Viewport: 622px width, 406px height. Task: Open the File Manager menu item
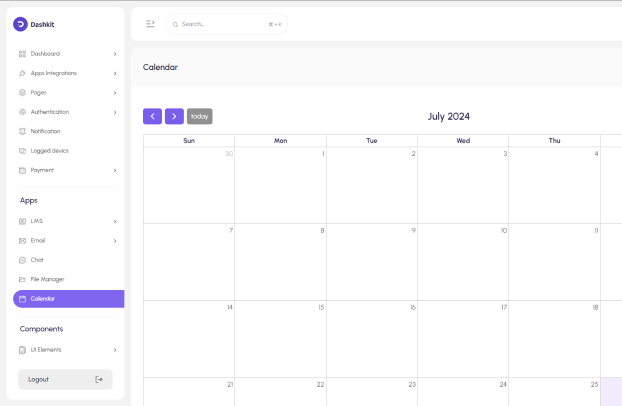(x=68, y=279)
